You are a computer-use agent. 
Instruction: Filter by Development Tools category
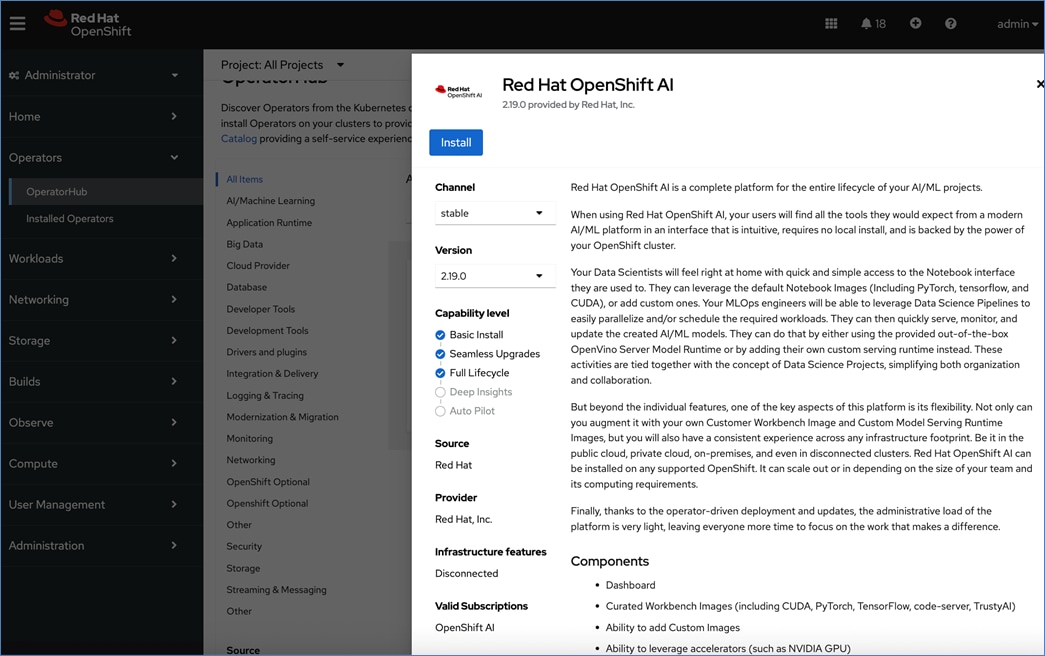(267, 331)
